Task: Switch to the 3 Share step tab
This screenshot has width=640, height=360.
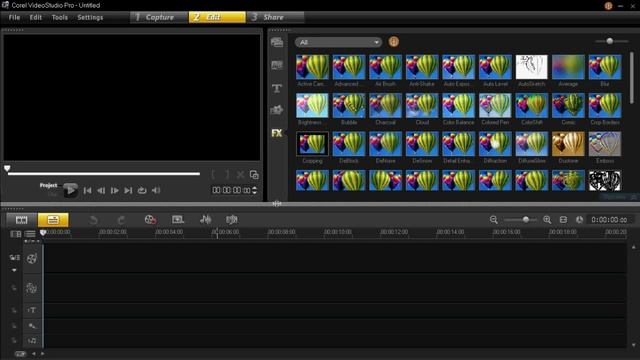Action: [275, 17]
